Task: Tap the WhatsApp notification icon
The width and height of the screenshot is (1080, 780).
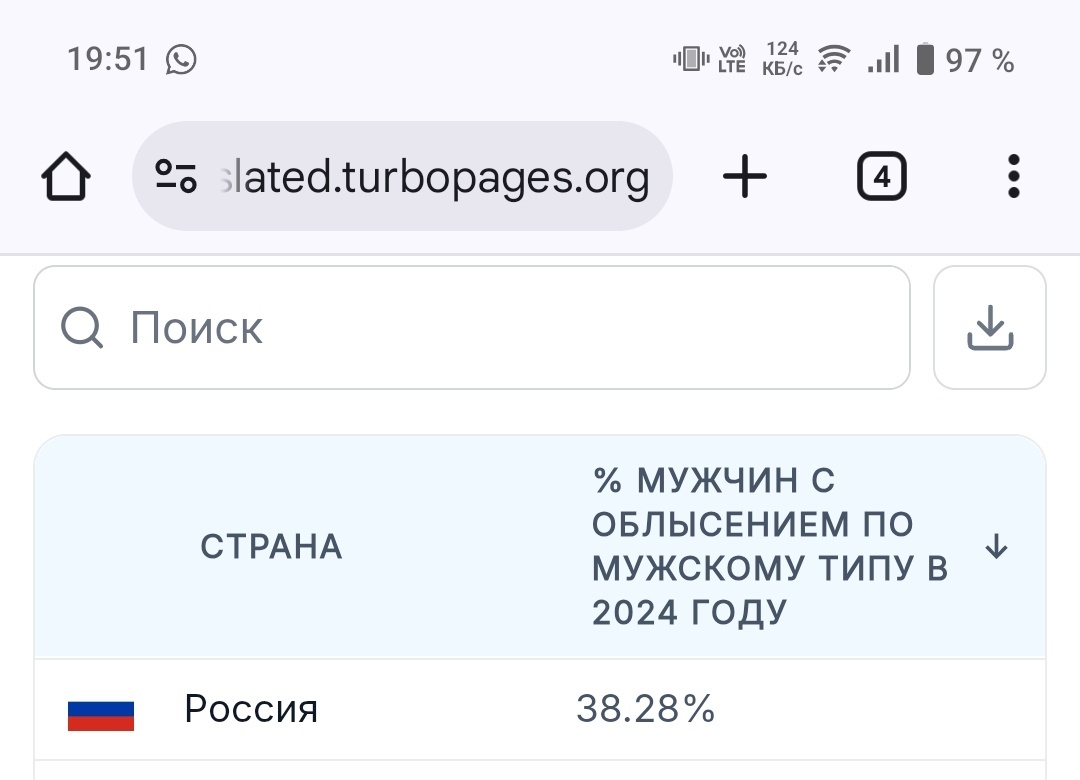Action: click(181, 60)
